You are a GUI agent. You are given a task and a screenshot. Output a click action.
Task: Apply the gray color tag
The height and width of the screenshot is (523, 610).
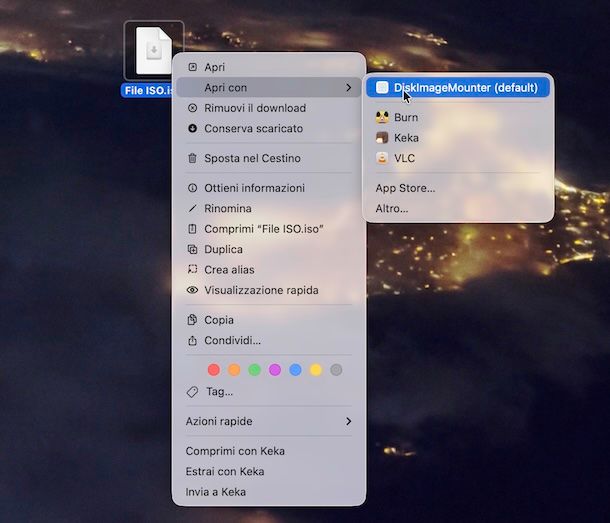pyautogui.click(x=336, y=369)
